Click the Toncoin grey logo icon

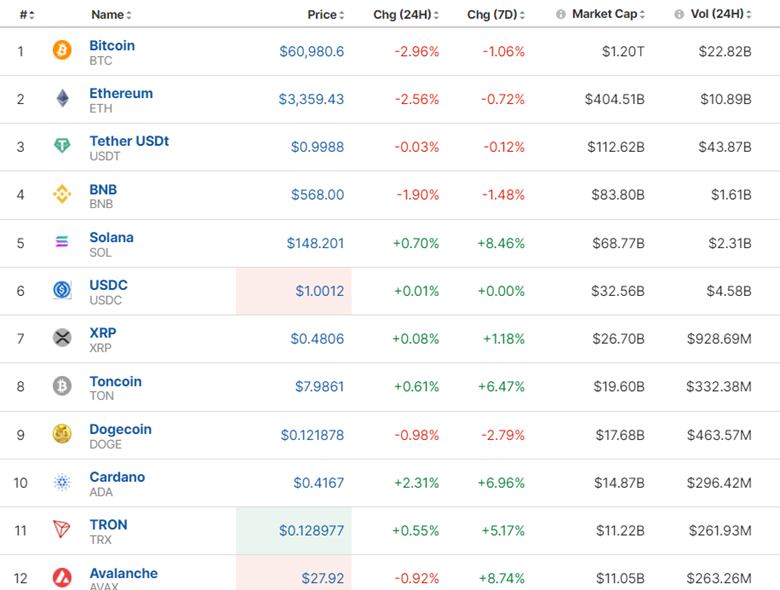(x=62, y=386)
